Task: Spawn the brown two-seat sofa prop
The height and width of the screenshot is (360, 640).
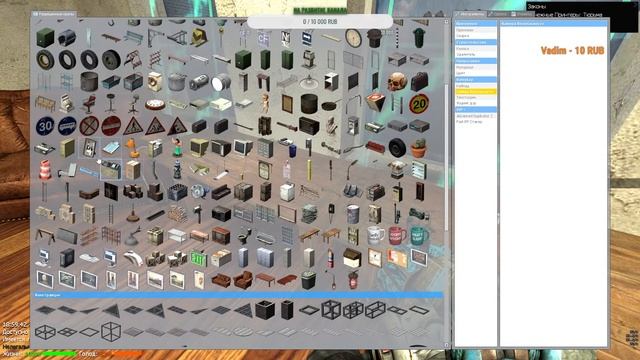Action: (x=221, y=280)
